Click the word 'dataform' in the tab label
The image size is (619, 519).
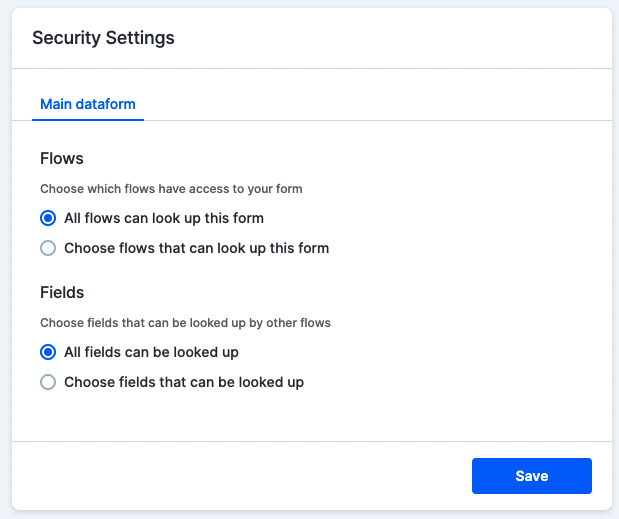107,104
